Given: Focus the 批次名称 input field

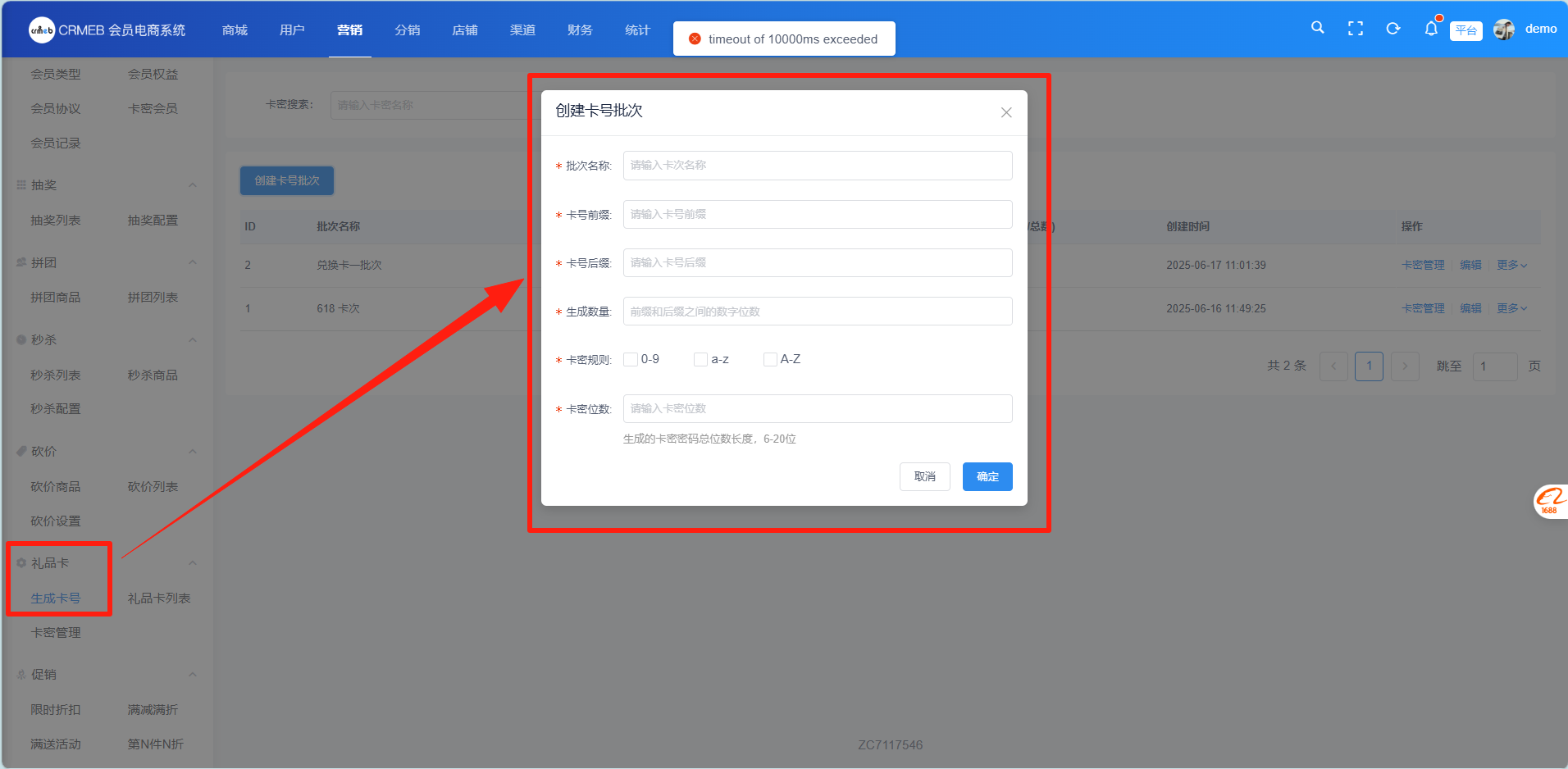Looking at the screenshot, I should pos(818,166).
